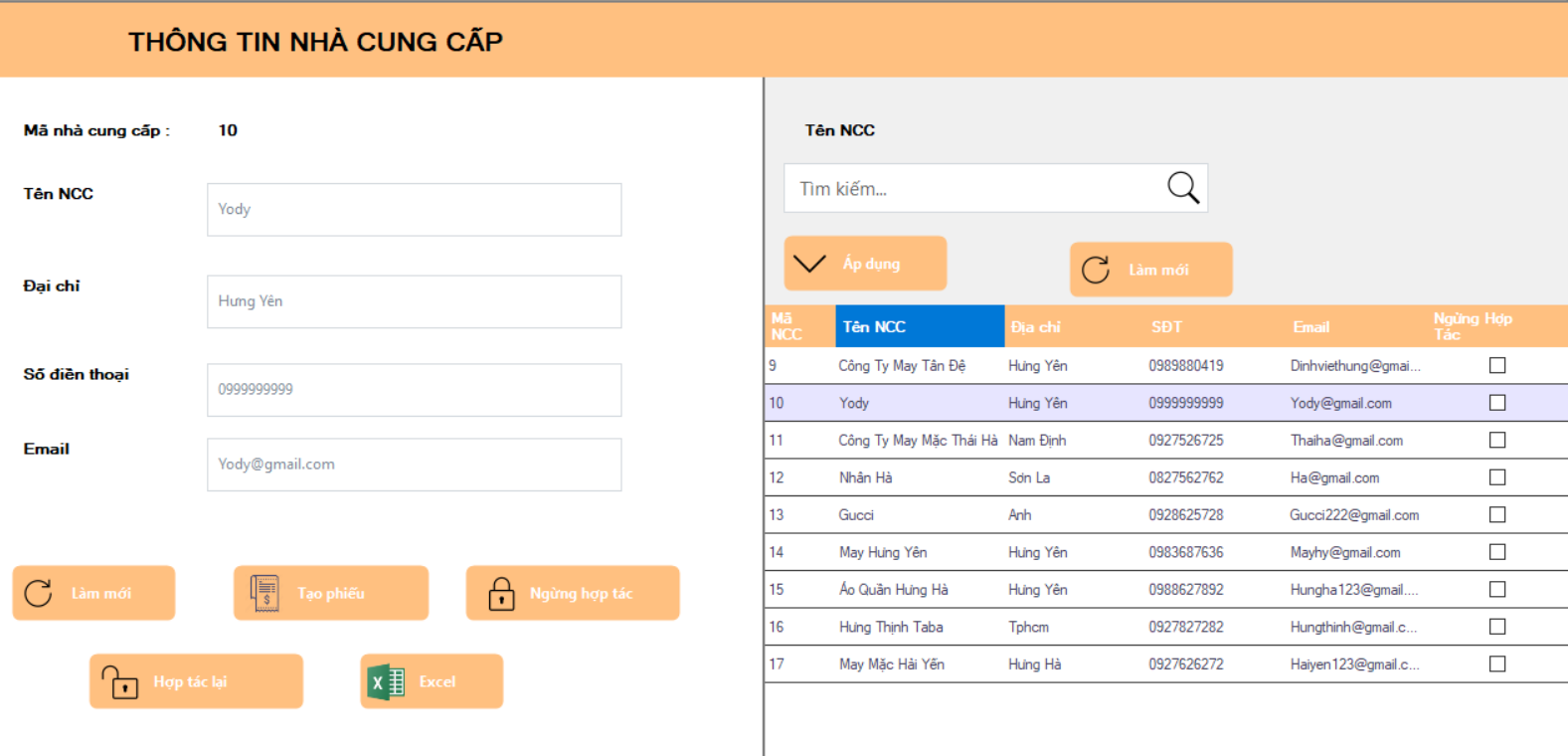Click the Gucci222@gmail.com email cell
Viewport: 1568px width, 756px height.
coord(1354,514)
